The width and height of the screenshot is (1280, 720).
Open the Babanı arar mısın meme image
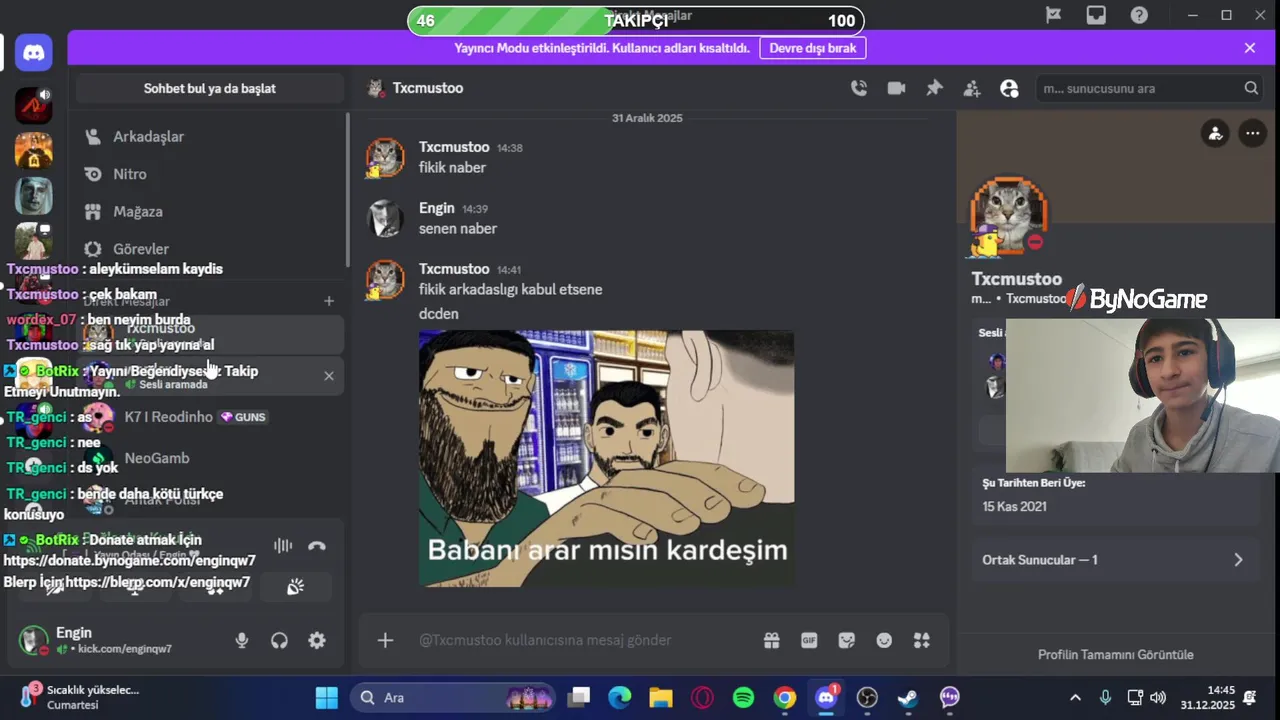[x=606, y=459]
